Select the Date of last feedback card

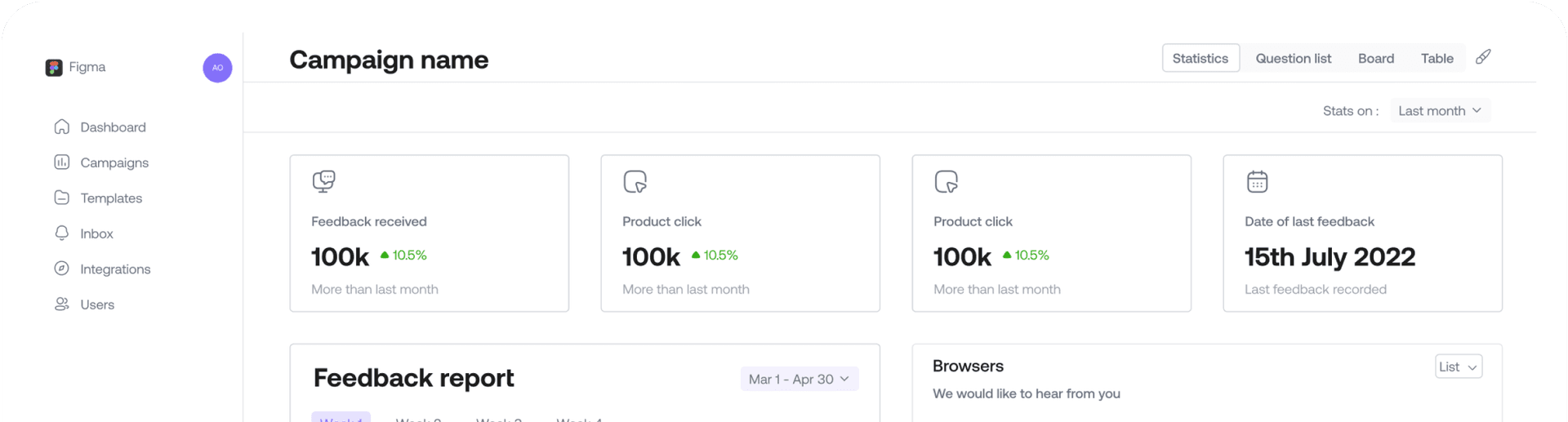pos(1362,233)
